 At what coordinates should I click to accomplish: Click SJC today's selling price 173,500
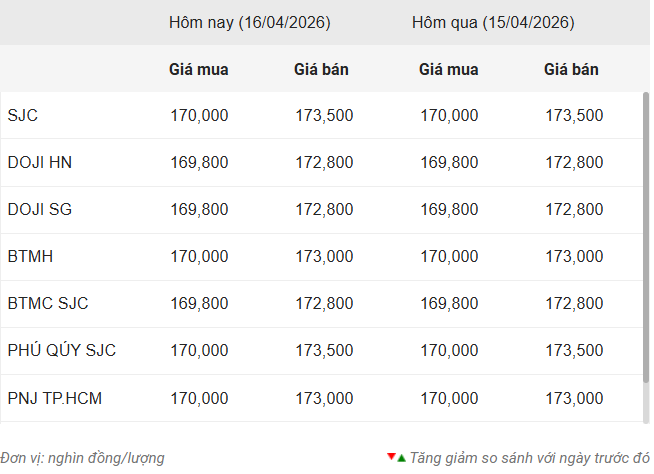point(324,115)
